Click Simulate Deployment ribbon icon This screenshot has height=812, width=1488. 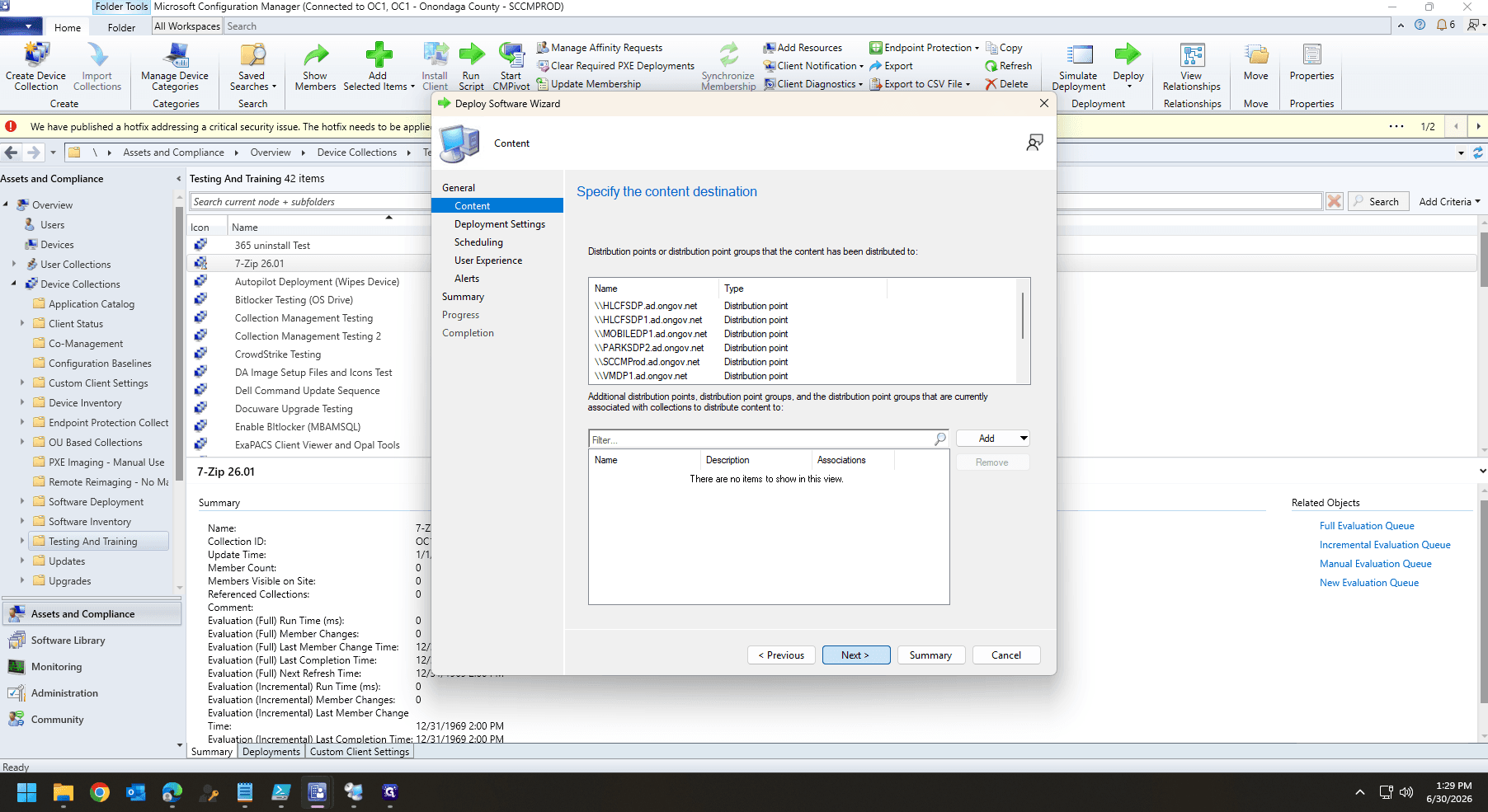[1079, 66]
